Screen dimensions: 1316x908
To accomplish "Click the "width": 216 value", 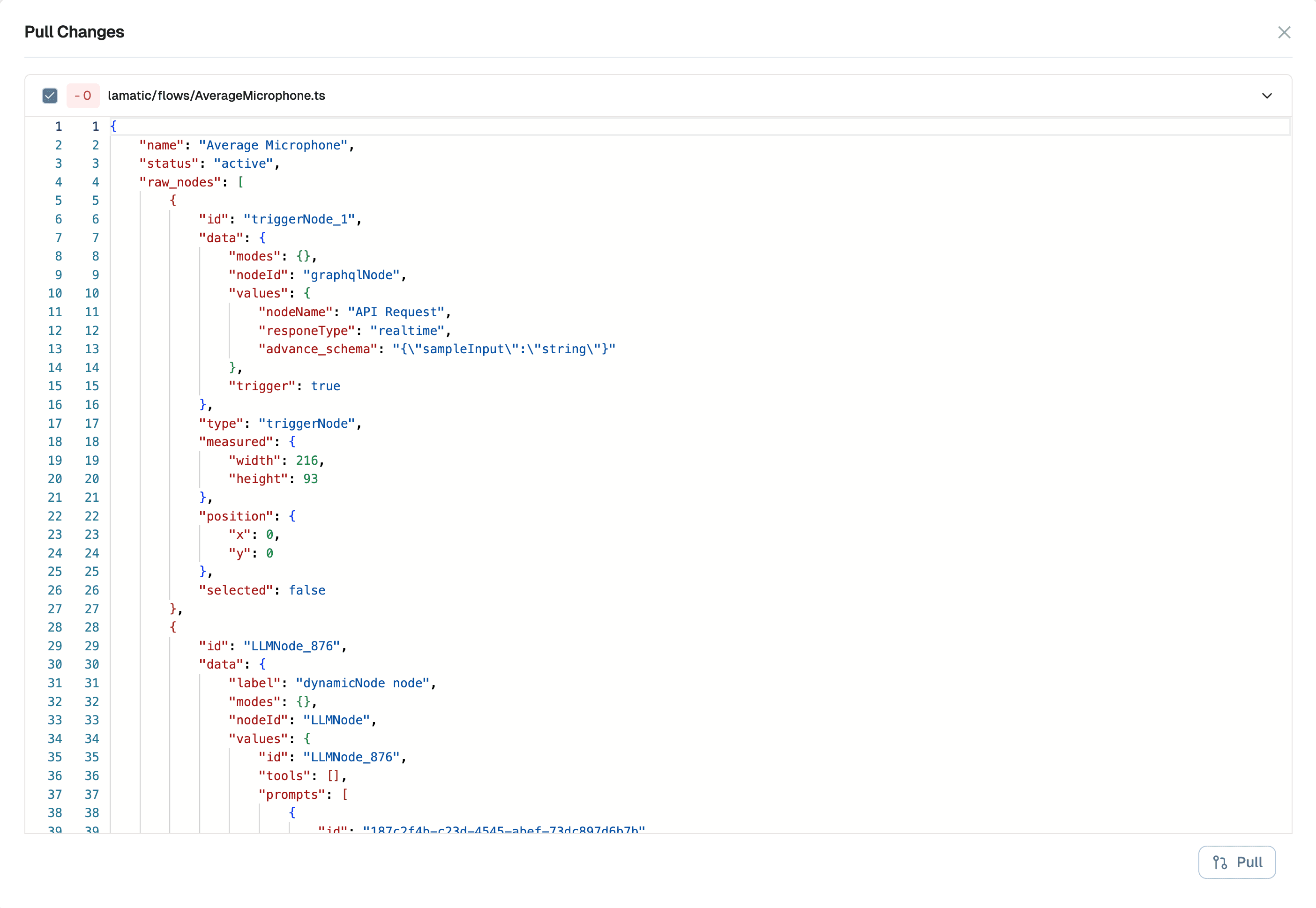I will click(x=277, y=460).
